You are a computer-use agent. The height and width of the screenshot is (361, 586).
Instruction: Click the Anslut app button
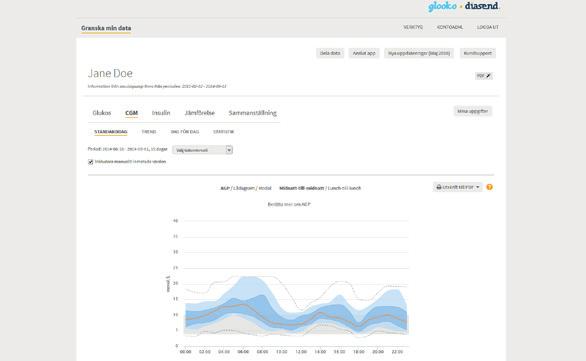[364, 53]
